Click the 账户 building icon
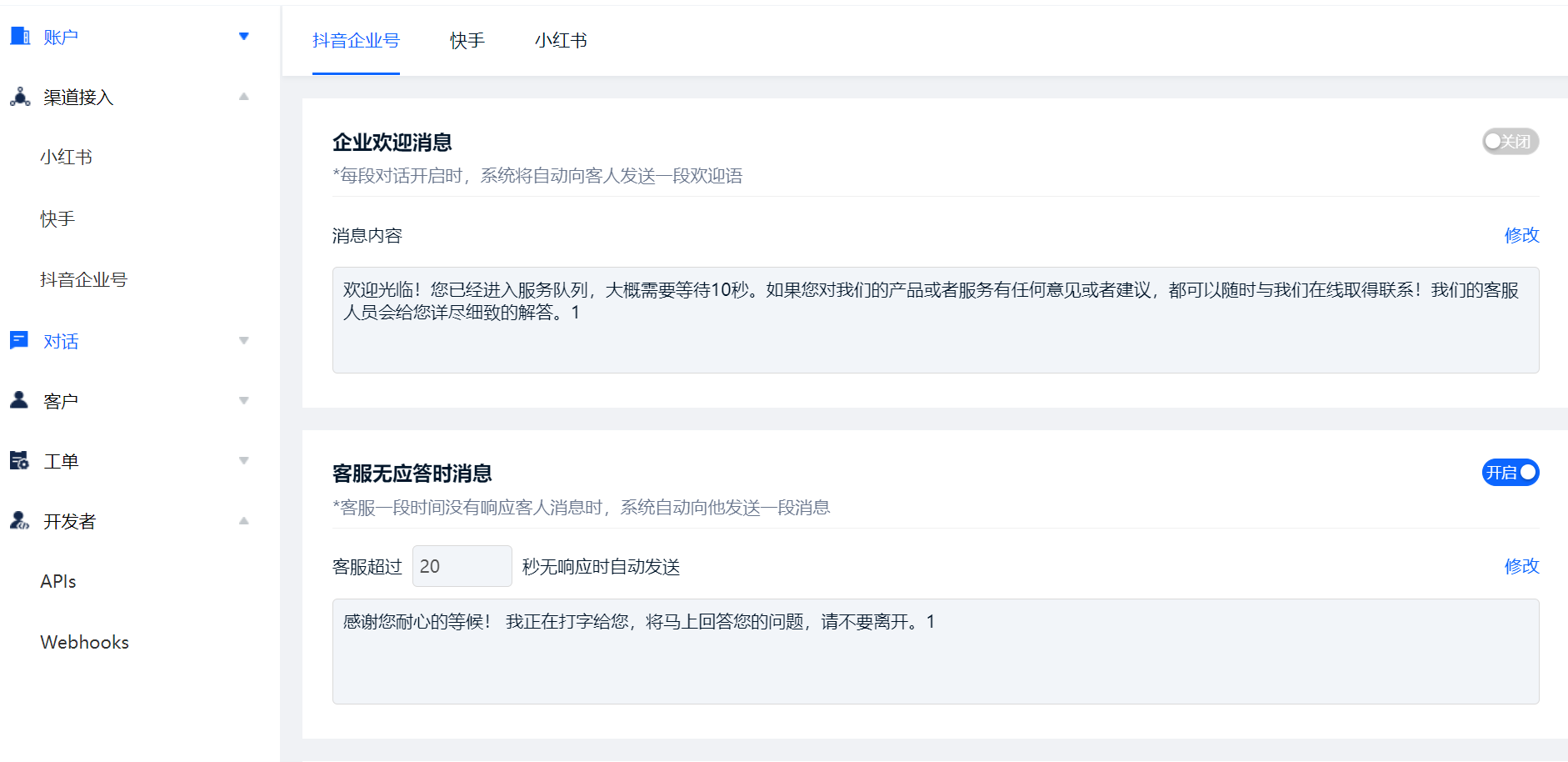The image size is (1568, 762). [x=20, y=36]
